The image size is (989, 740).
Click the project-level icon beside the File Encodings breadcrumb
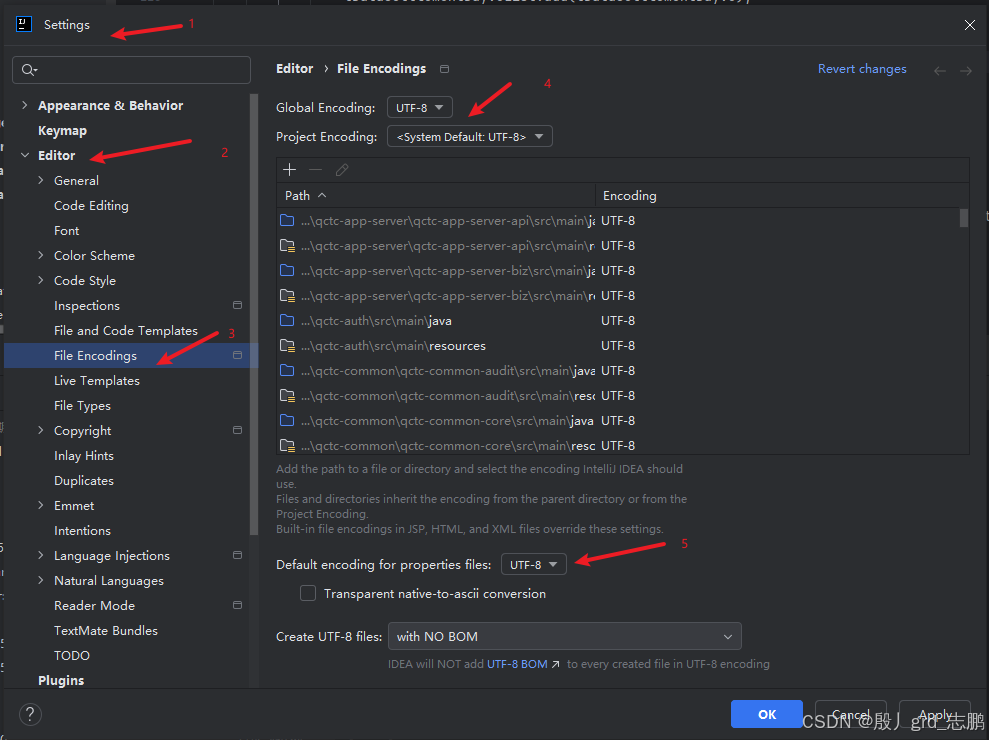(x=445, y=69)
